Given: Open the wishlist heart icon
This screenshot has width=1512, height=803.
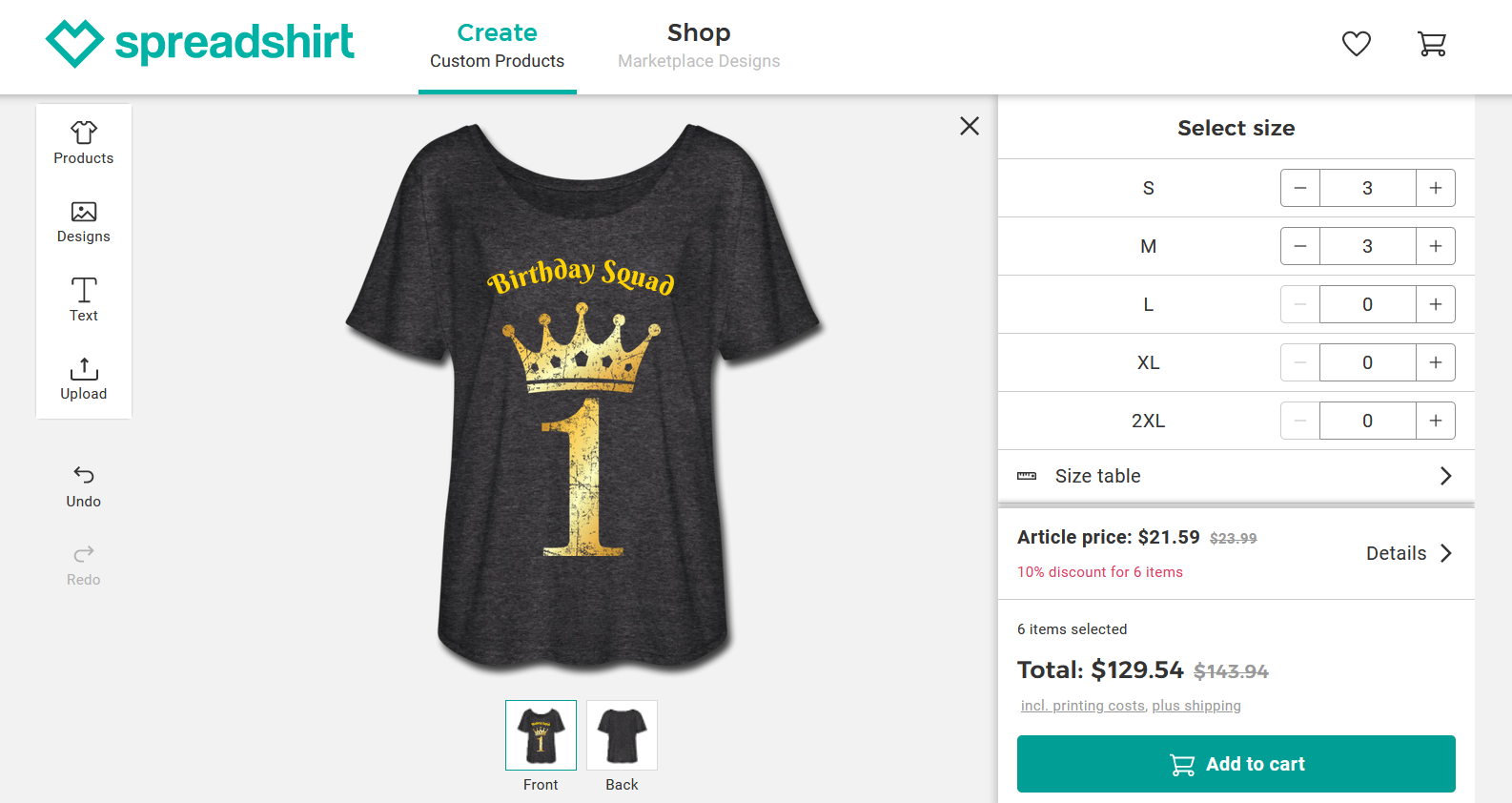Looking at the screenshot, I should tap(1356, 44).
